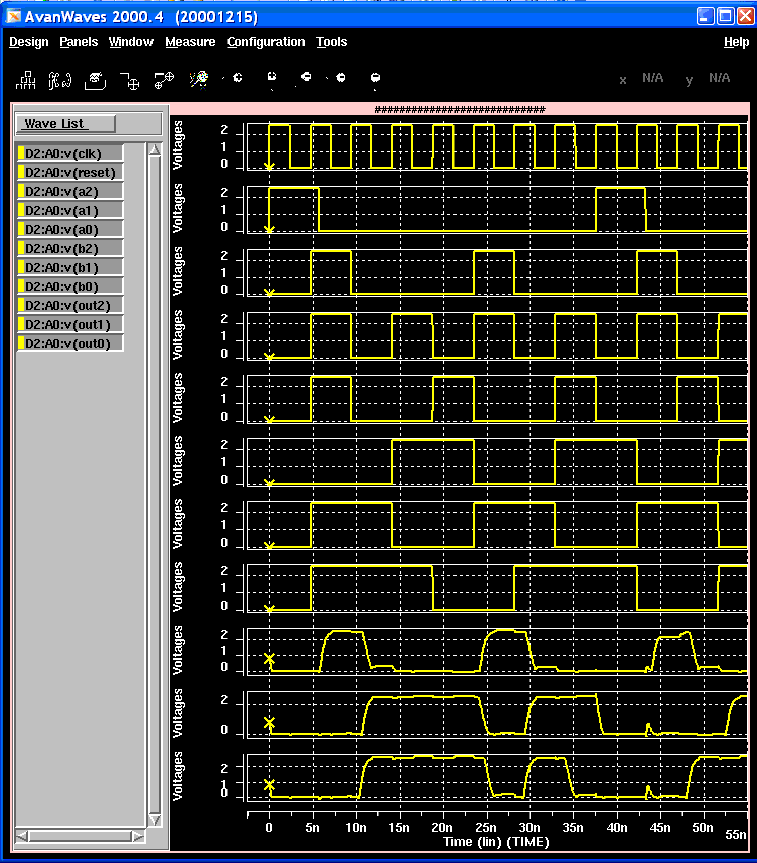The image size is (757, 863).
Task: Click the pink panel title bar with hash marks
Action: [x=460, y=109]
